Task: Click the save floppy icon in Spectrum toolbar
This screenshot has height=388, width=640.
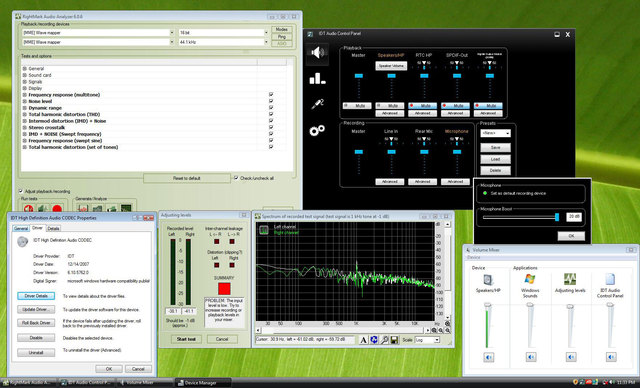Action: click(394, 340)
